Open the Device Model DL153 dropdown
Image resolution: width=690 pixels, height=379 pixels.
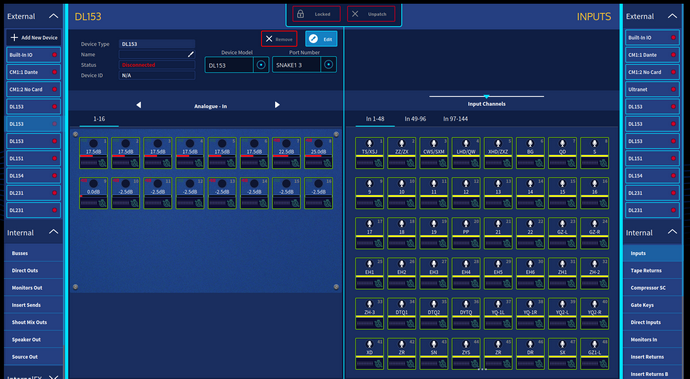click(261, 65)
